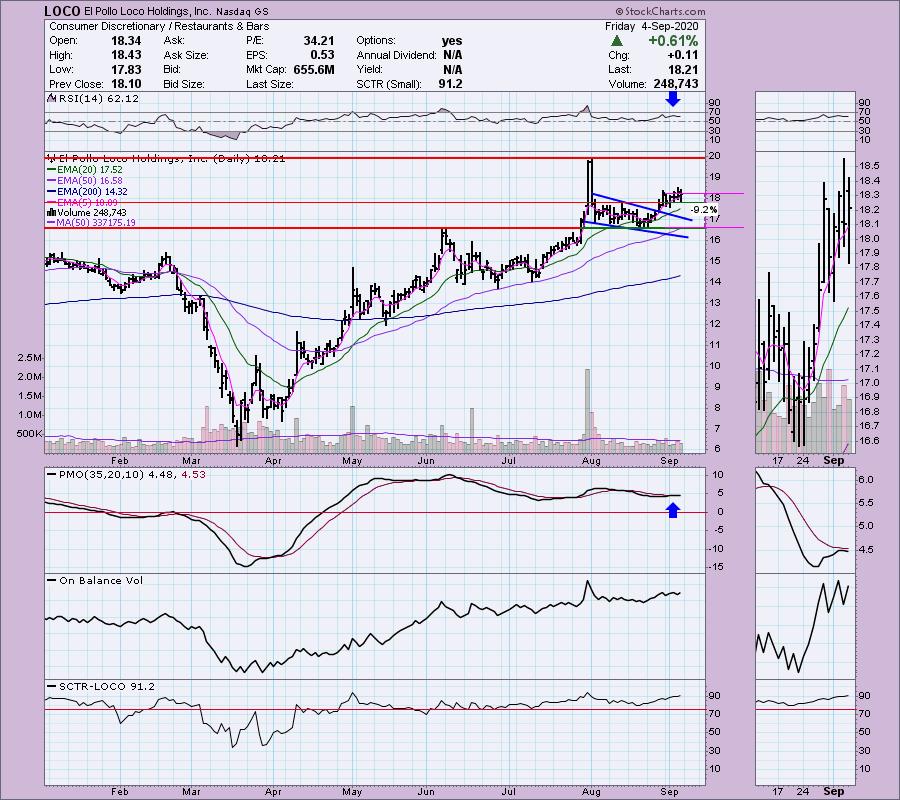Click the 2.5M volume axis label
Viewport: 900px width, 800px height.
point(30,358)
